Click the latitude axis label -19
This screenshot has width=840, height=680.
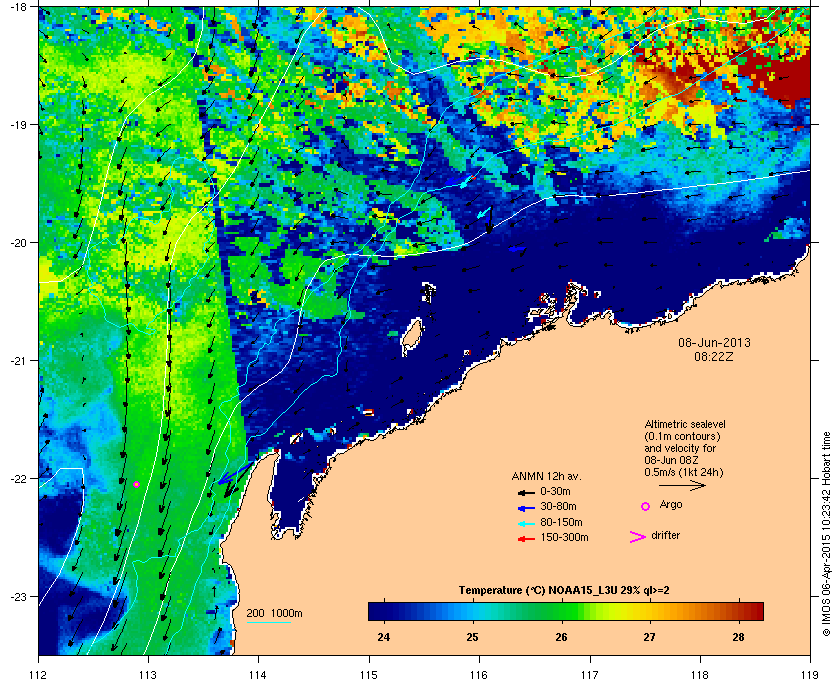[21, 125]
